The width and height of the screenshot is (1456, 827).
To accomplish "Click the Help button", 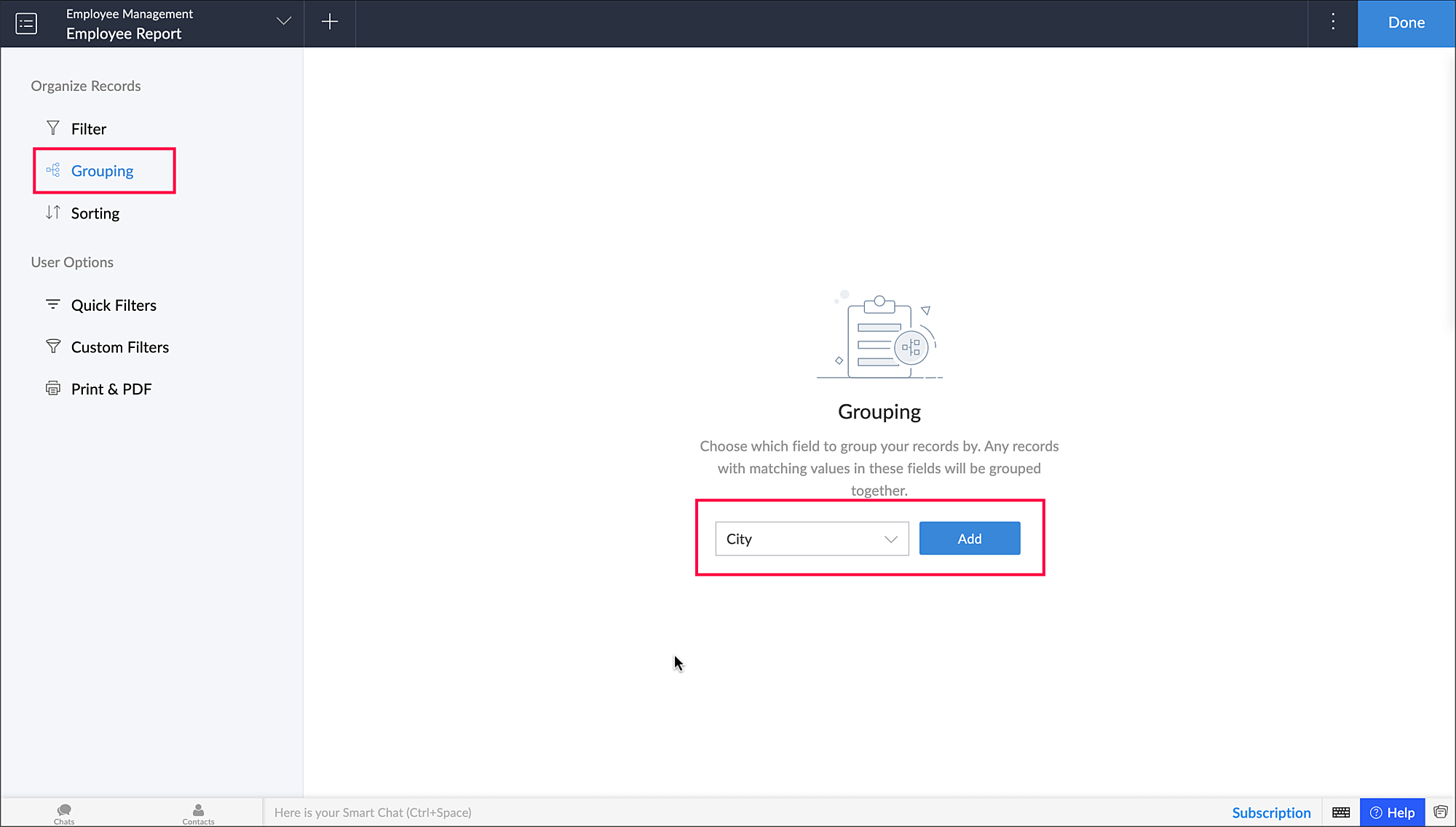I will click(1392, 812).
